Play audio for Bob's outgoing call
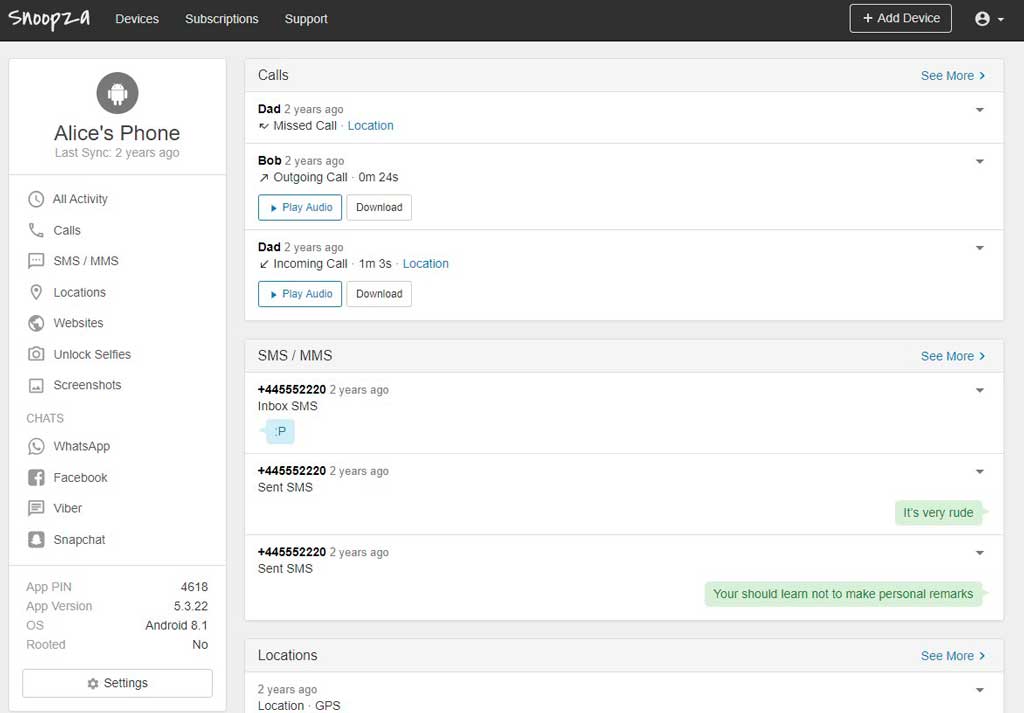Image resolution: width=1024 pixels, height=713 pixels. point(299,207)
